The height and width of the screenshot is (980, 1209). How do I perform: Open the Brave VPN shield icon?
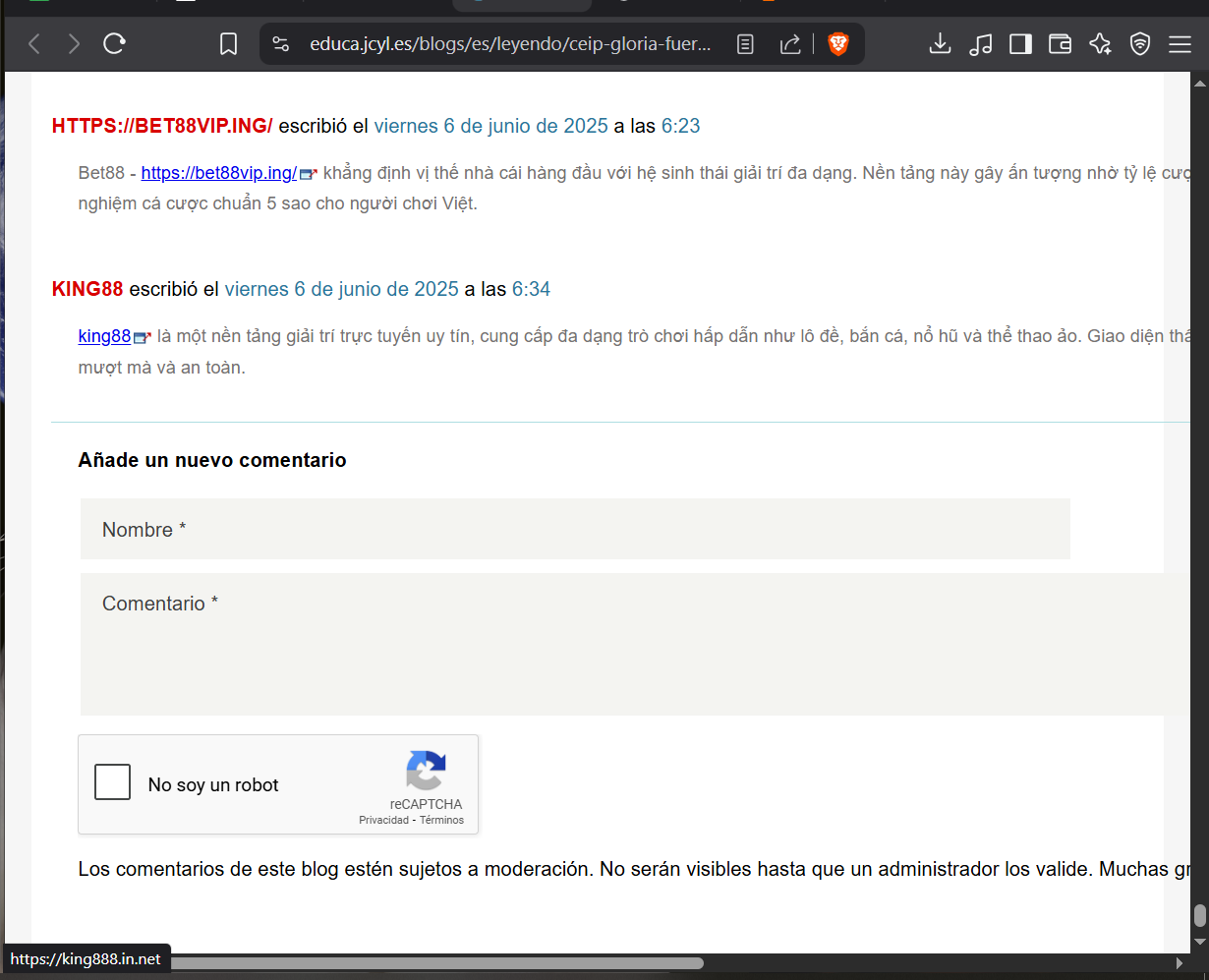[x=1140, y=44]
